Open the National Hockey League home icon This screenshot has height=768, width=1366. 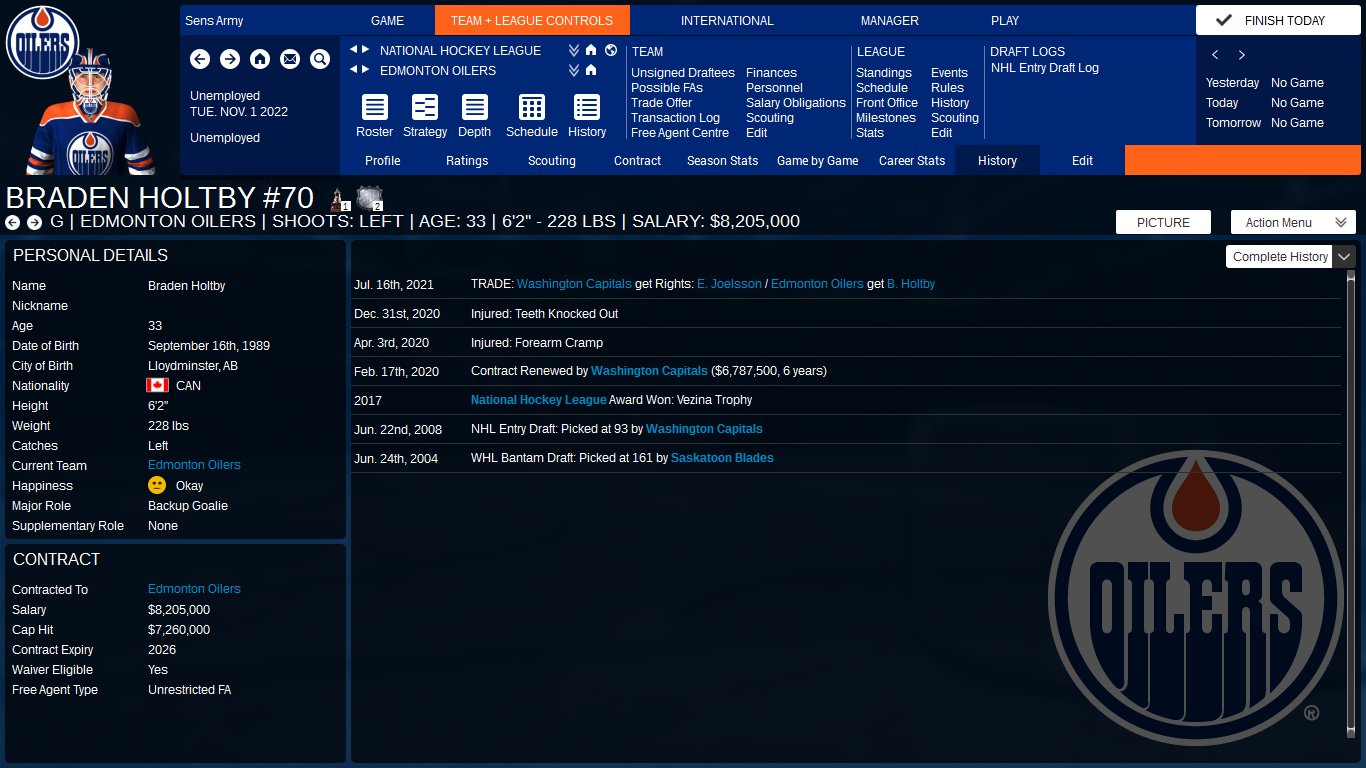591,50
